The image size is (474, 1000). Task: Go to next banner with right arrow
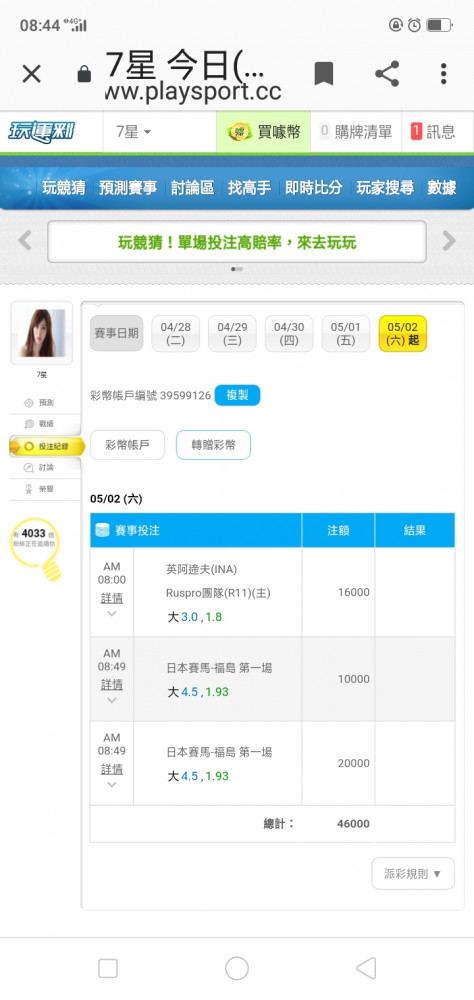tap(449, 240)
